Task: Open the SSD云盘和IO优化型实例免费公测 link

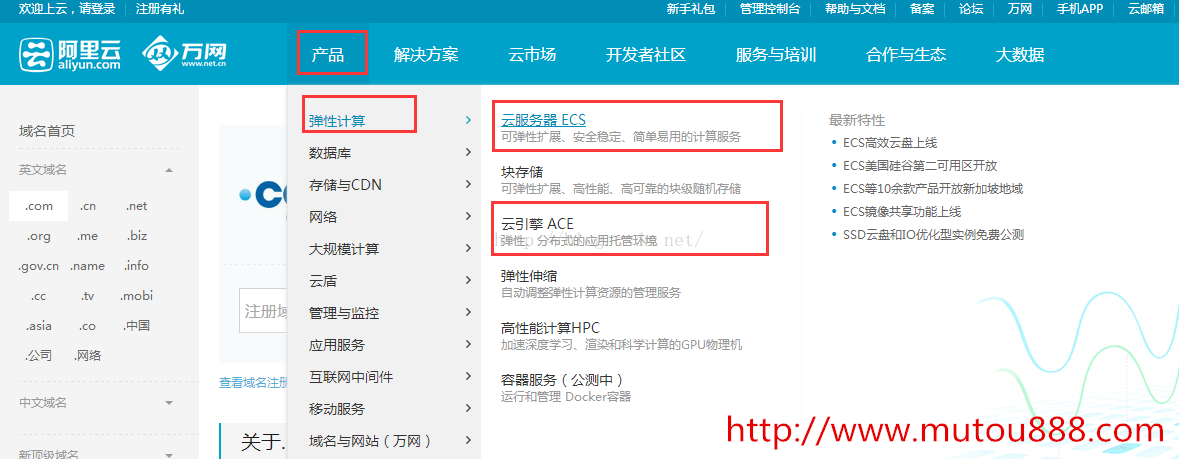Action: (933, 235)
